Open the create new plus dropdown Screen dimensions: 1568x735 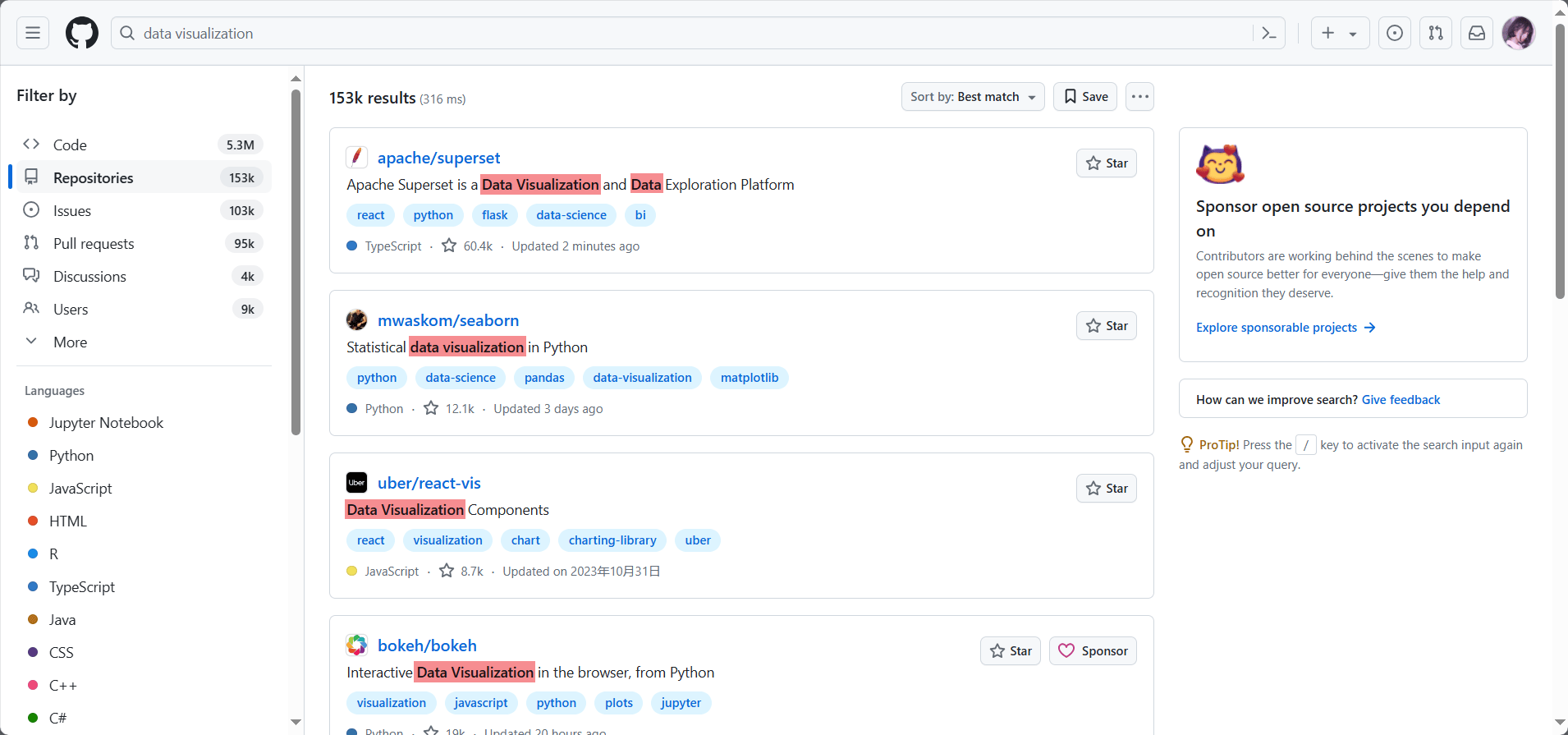point(1340,33)
